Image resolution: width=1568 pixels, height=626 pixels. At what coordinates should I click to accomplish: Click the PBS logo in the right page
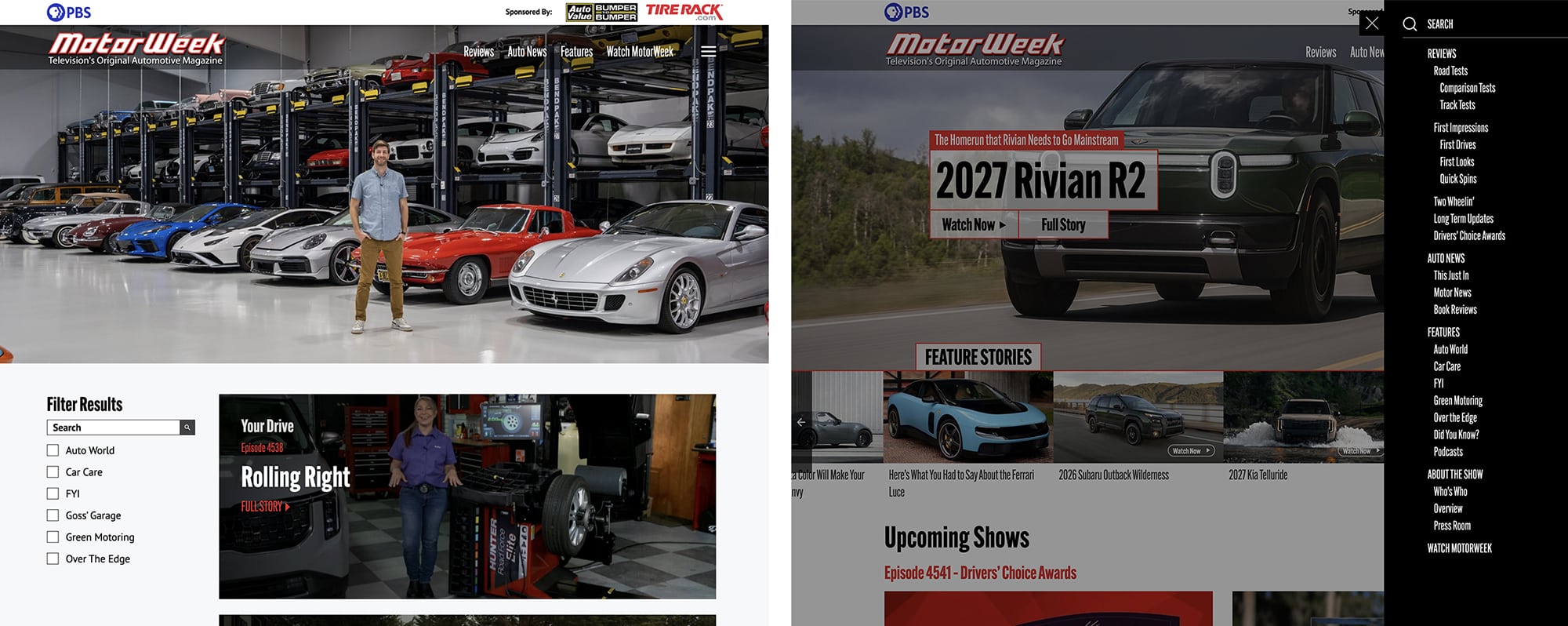click(906, 12)
